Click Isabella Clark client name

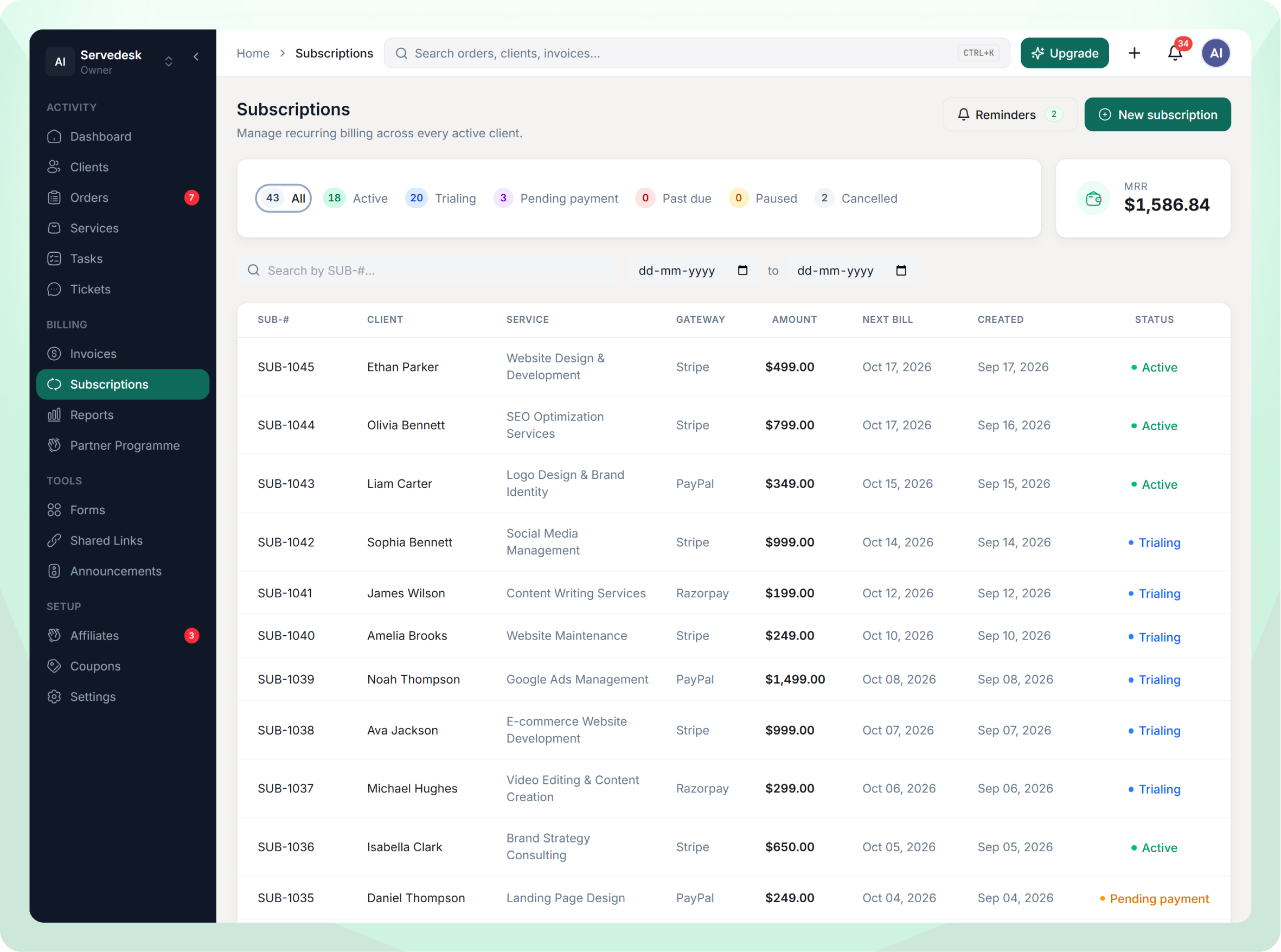point(405,847)
